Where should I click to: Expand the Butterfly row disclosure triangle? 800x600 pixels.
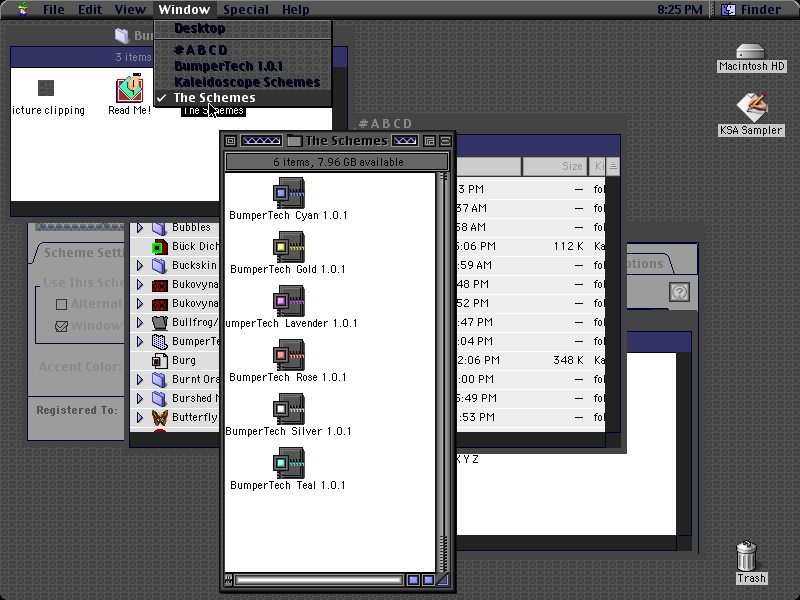pyautogui.click(x=140, y=417)
